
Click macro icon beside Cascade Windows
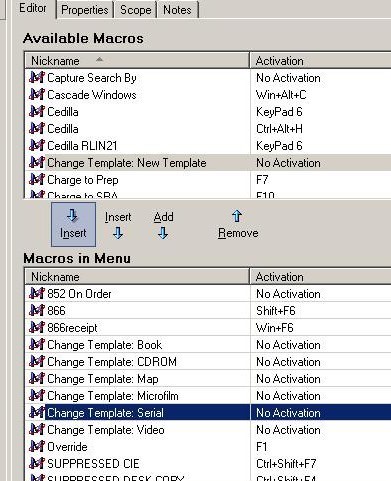(x=37, y=95)
